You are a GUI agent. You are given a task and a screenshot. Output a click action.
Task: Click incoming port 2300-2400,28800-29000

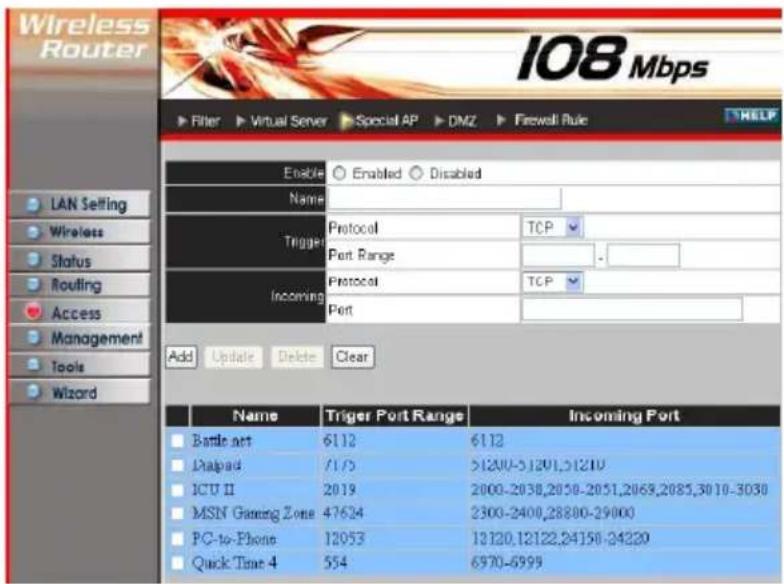click(x=552, y=513)
